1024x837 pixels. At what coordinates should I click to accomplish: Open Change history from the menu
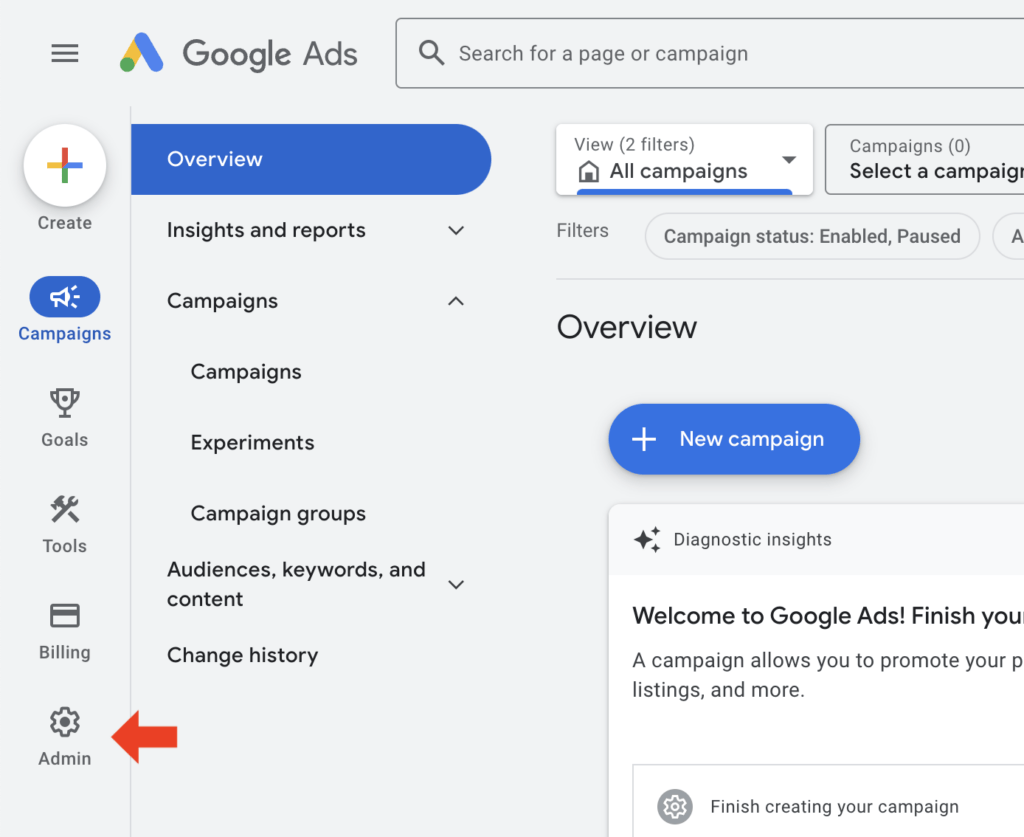(242, 655)
